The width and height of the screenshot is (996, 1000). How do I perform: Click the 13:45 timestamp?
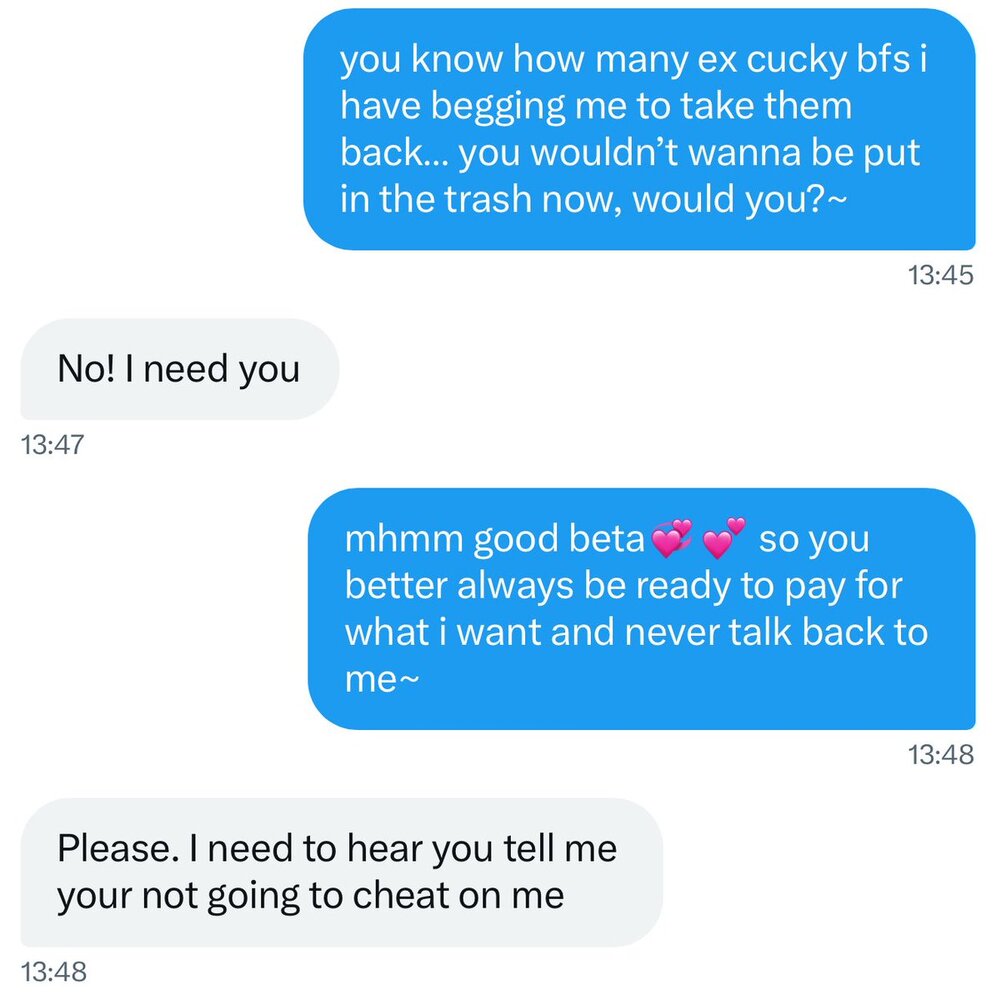pyautogui.click(x=940, y=276)
